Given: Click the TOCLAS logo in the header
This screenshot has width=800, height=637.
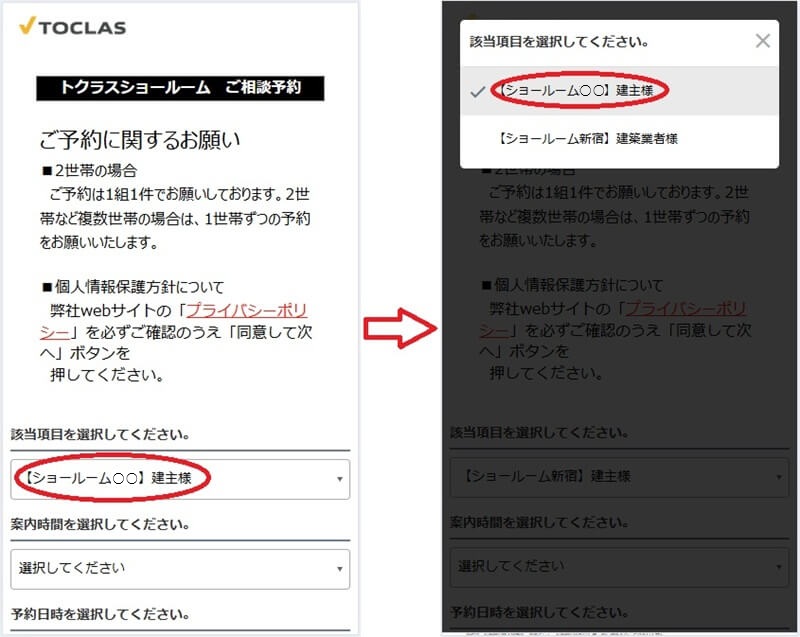Looking at the screenshot, I should click(72, 26).
